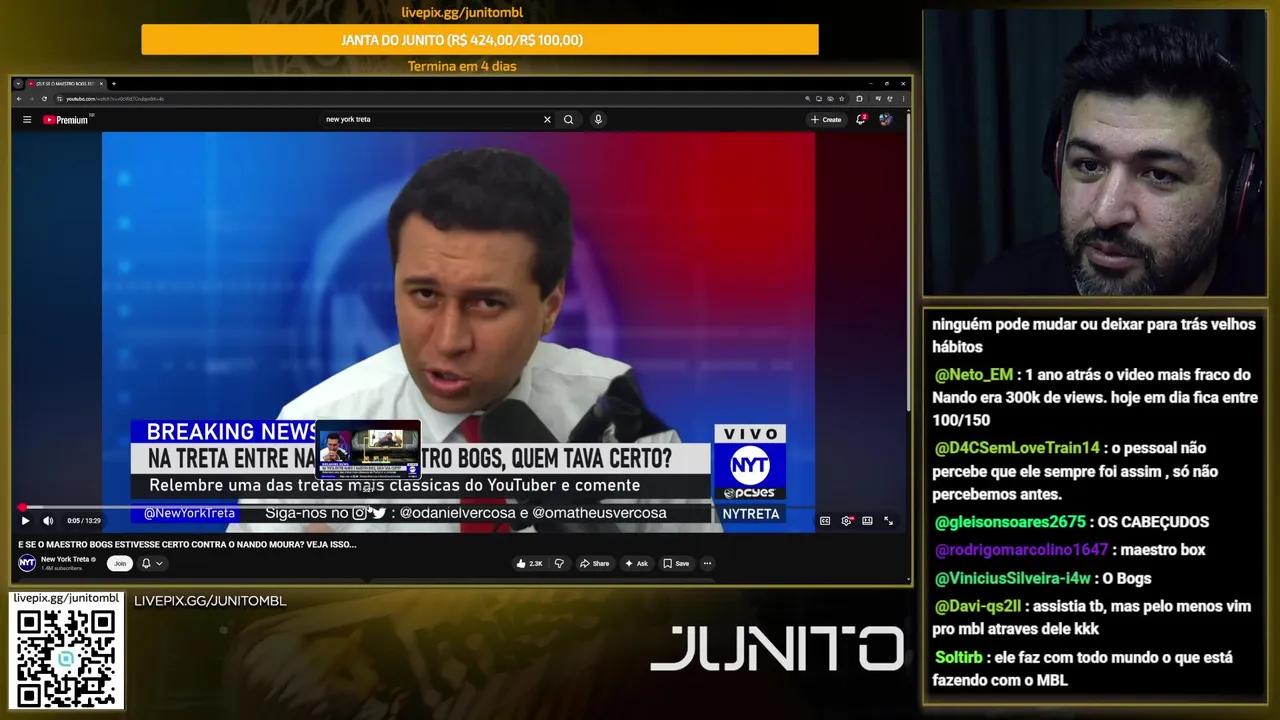Open the New York Treta channel name
1280x720 pixels.
coord(66,559)
